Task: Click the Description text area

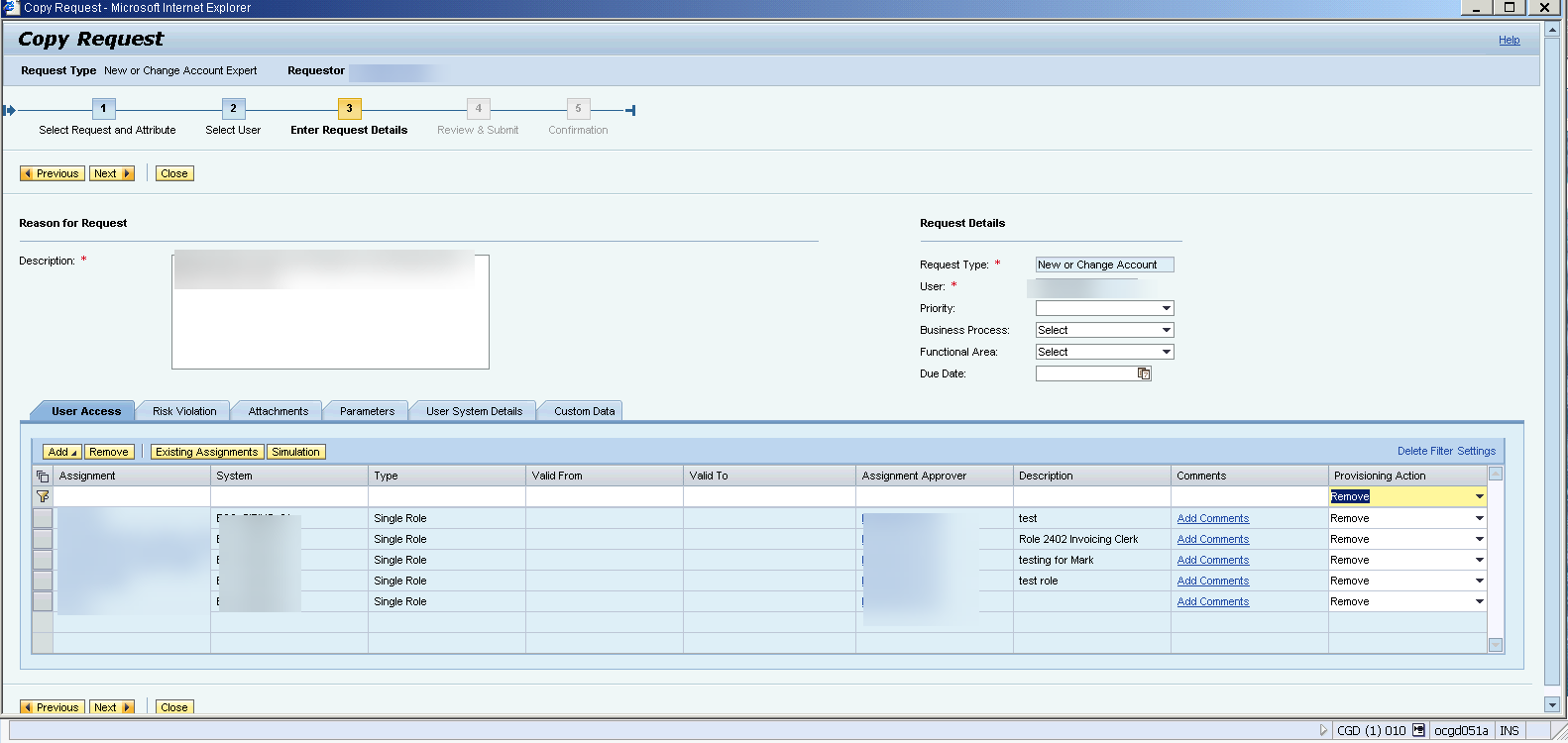Action: [x=330, y=312]
